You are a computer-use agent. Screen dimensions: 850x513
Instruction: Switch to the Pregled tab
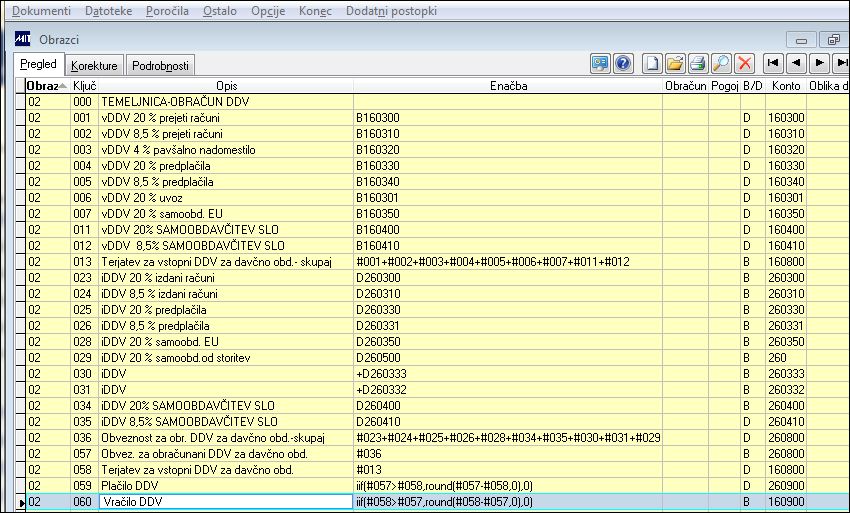(38, 64)
